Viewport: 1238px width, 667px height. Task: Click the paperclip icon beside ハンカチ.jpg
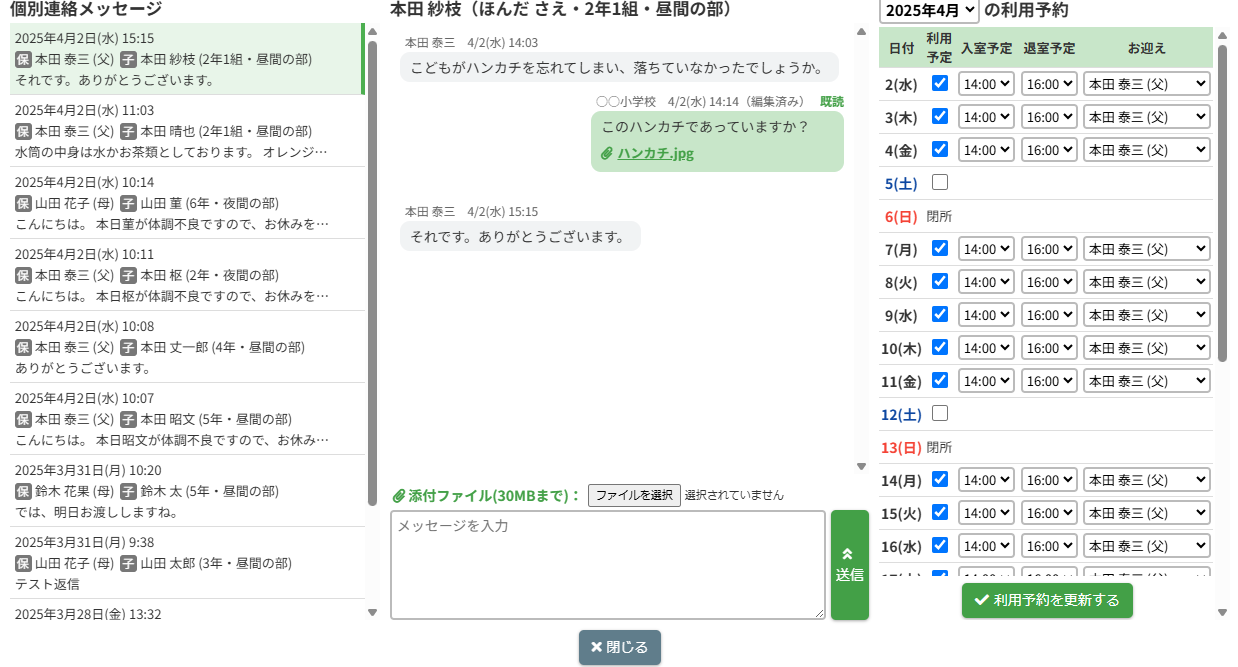tap(606, 154)
